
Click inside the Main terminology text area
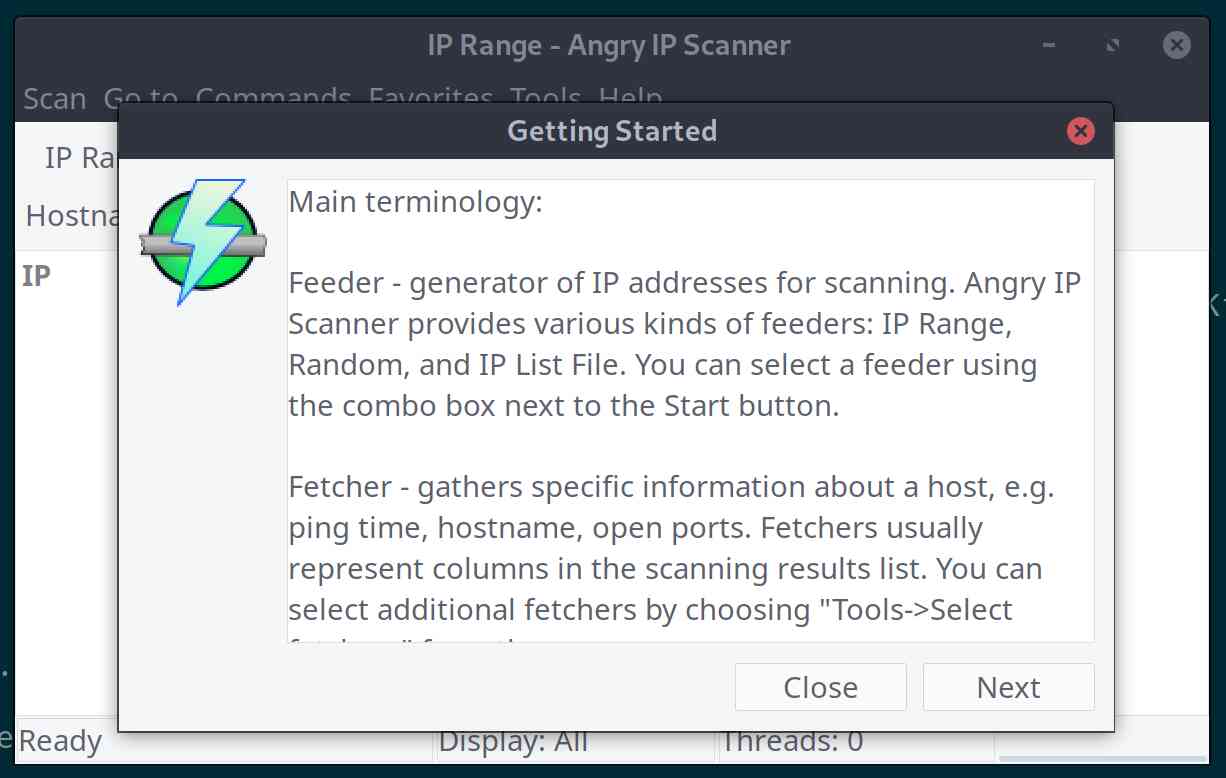[691, 411]
